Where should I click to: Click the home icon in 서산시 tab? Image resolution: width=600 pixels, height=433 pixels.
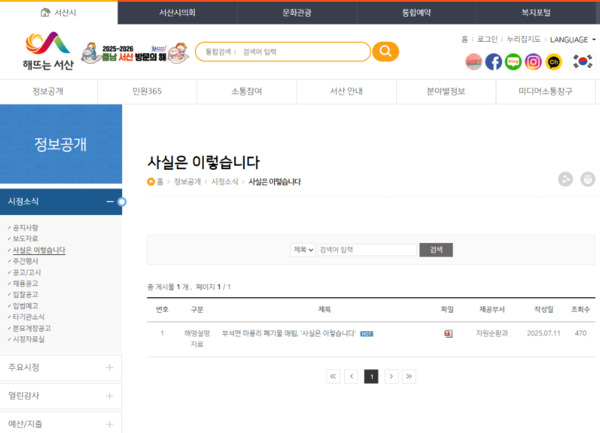pos(45,13)
